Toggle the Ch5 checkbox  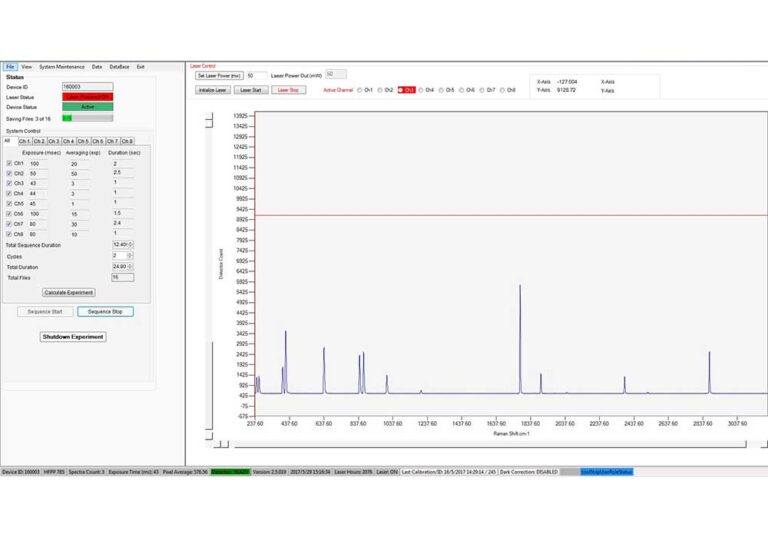[9, 203]
